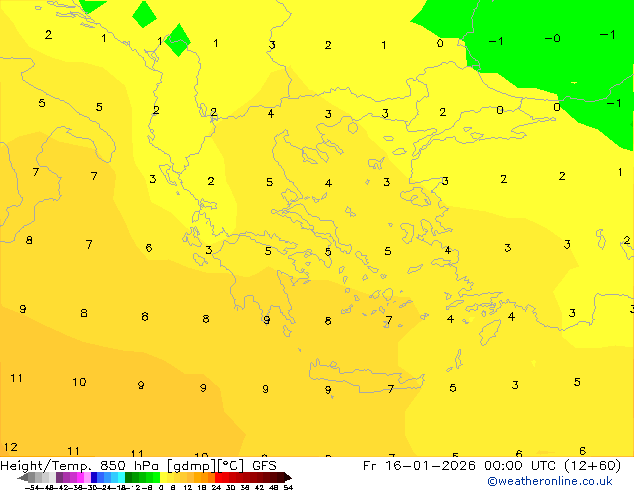This screenshot has height=490, width=634.
Task: Pick the dark blue swatch in the legend
Action: (94, 477)
